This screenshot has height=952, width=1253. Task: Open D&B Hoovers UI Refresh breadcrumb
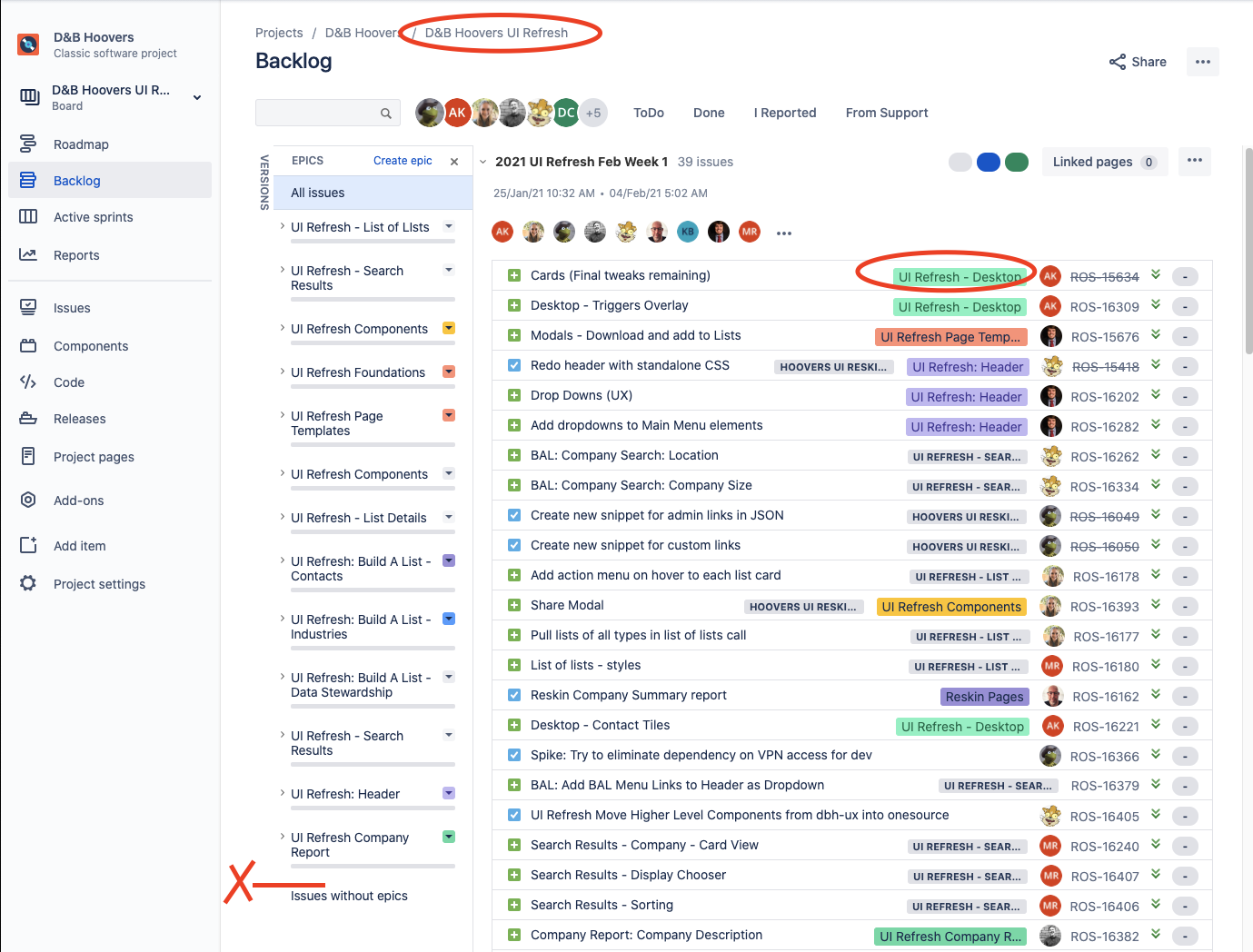click(x=496, y=33)
